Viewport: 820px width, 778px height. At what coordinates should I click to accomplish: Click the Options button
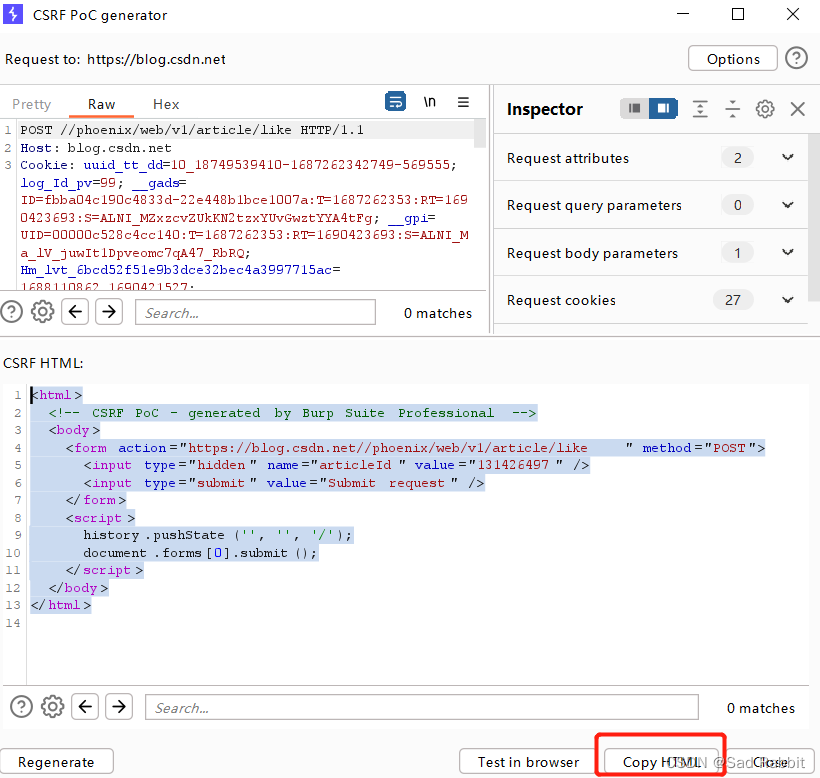click(x=733, y=59)
